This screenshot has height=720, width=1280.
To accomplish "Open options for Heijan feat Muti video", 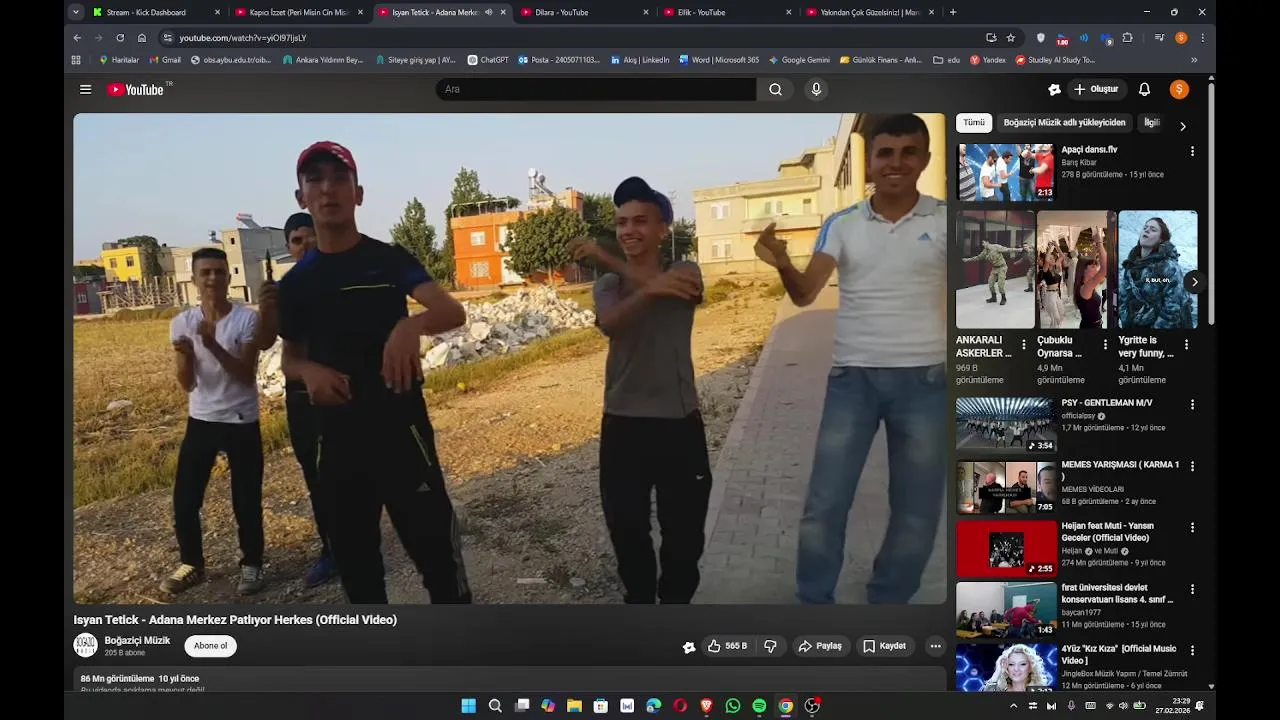I will 1192,527.
